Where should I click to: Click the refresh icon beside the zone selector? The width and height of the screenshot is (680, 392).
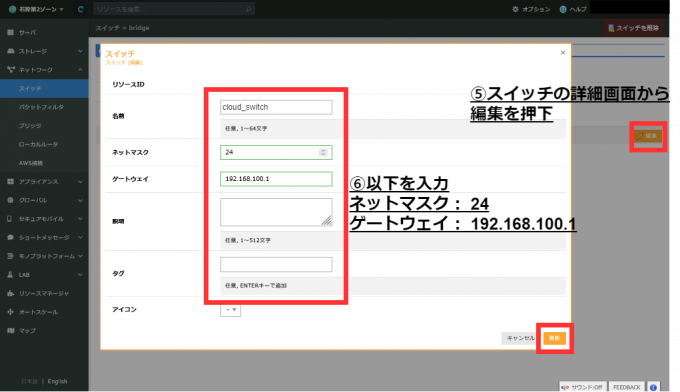(81, 9)
